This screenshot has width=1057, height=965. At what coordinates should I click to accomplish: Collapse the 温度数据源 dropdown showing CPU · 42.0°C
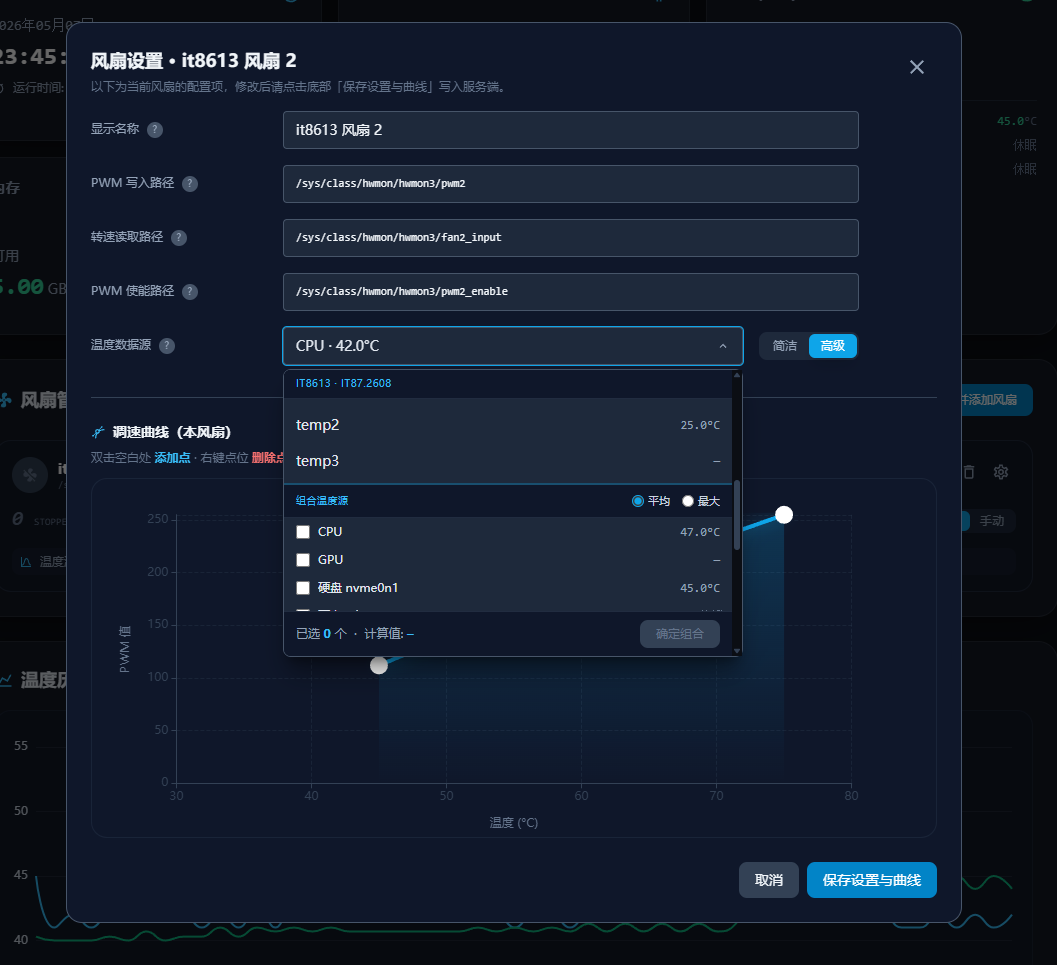512,346
